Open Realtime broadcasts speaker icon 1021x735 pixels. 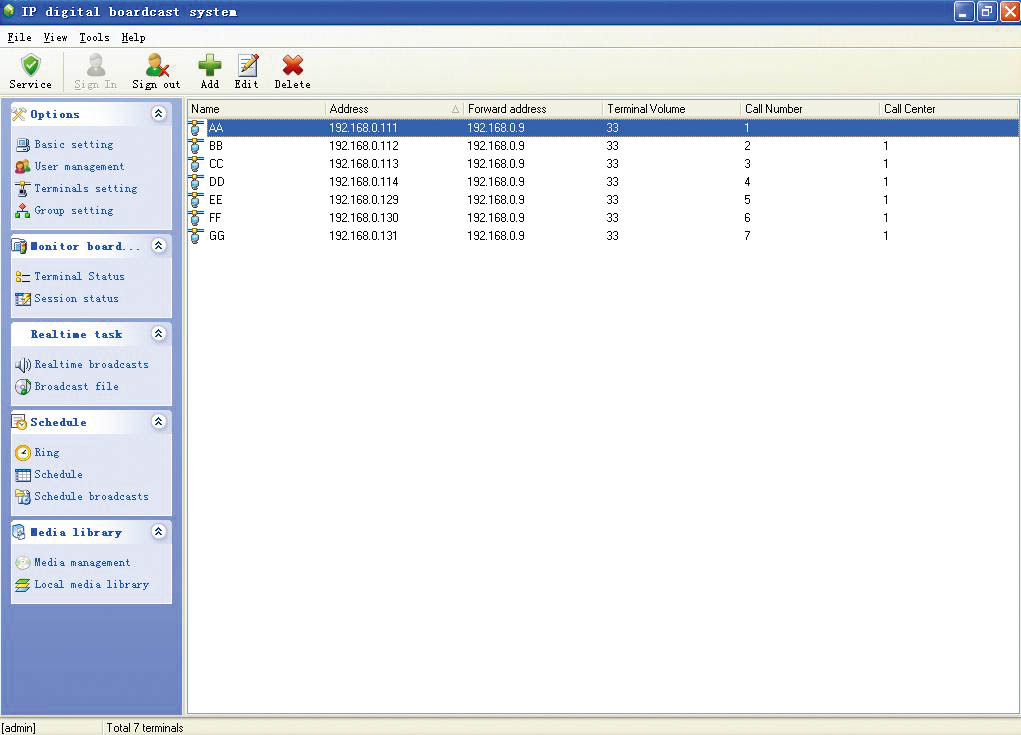click(23, 365)
